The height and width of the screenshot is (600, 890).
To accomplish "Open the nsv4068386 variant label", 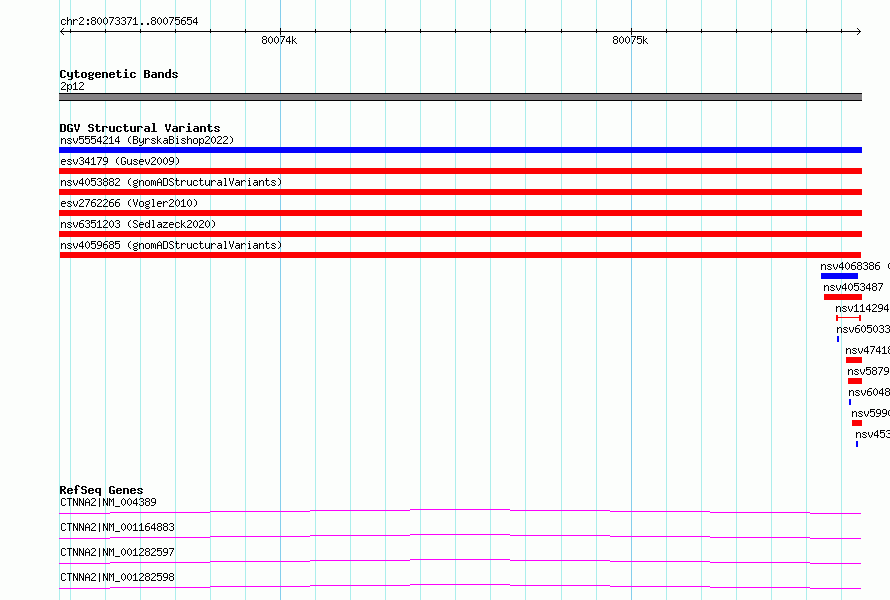I will [x=850, y=266].
